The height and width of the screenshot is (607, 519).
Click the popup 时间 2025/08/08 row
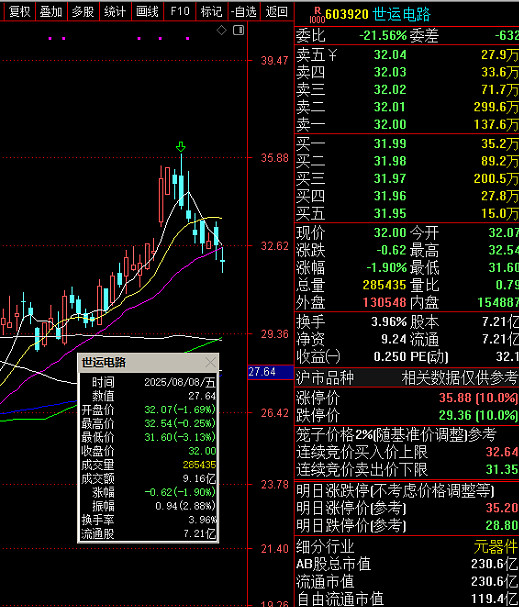(149, 382)
